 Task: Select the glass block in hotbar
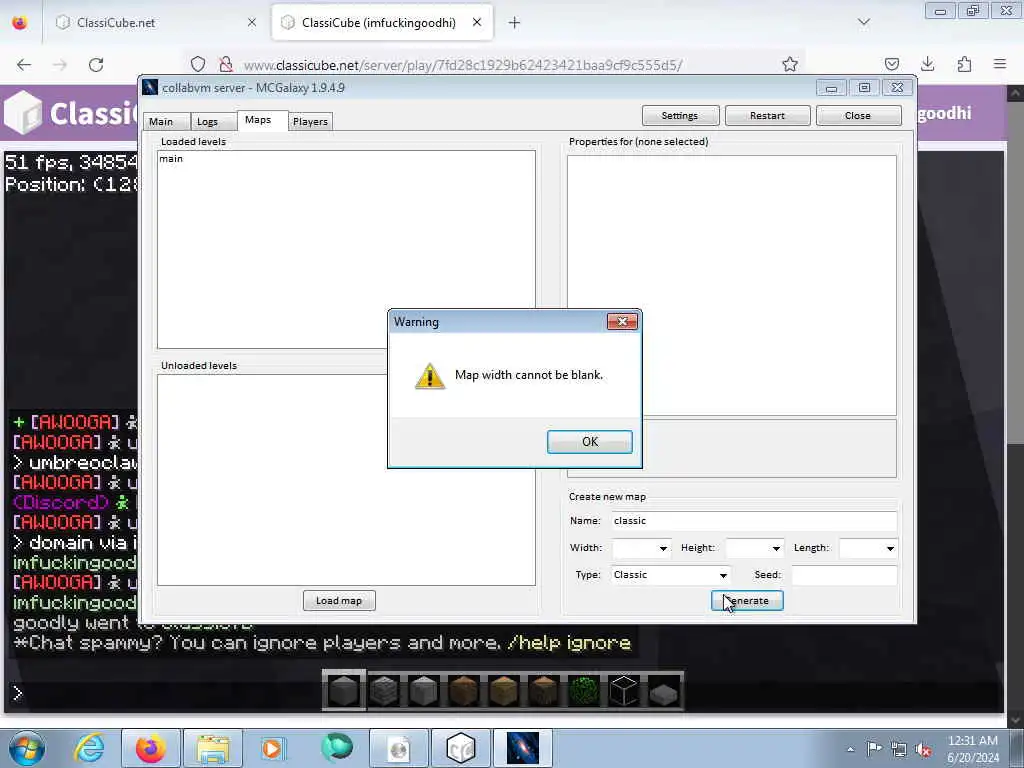pyautogui.click(x=624, y=690)
